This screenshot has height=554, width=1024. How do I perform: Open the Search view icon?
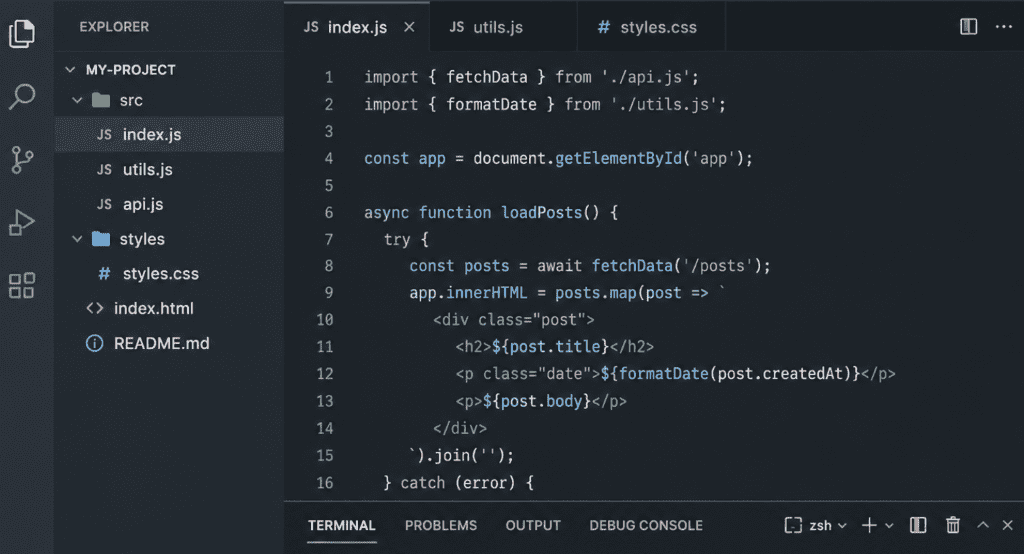[x=22, y=97]
